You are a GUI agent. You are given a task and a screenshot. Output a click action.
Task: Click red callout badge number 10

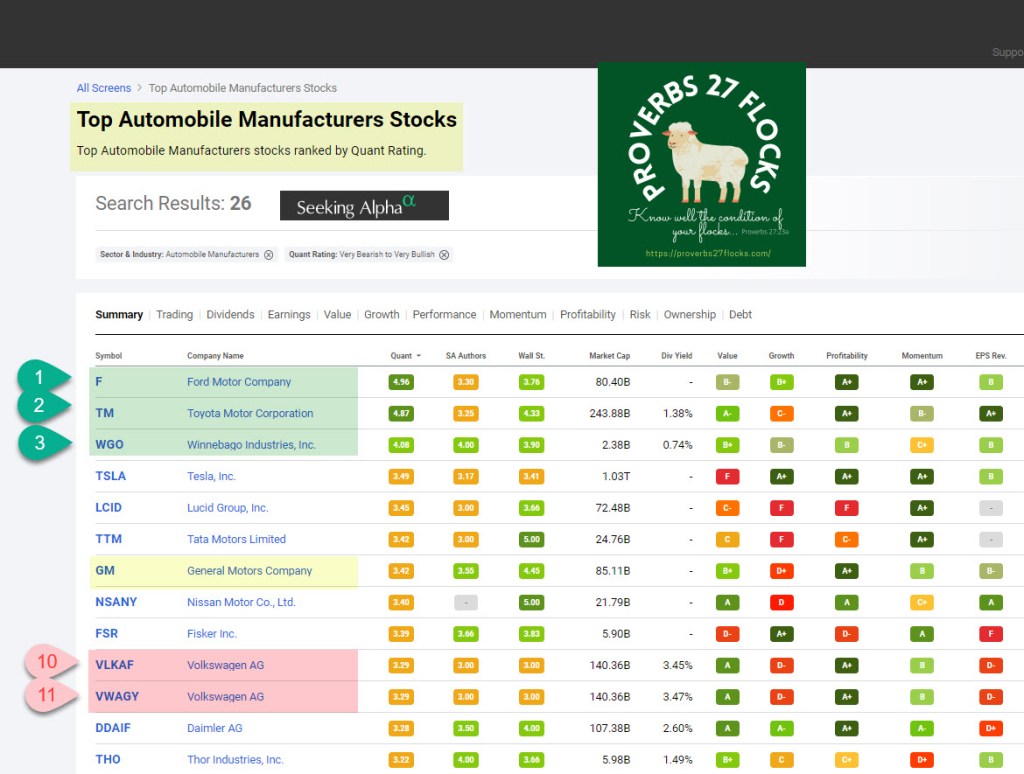coord(48,662)
